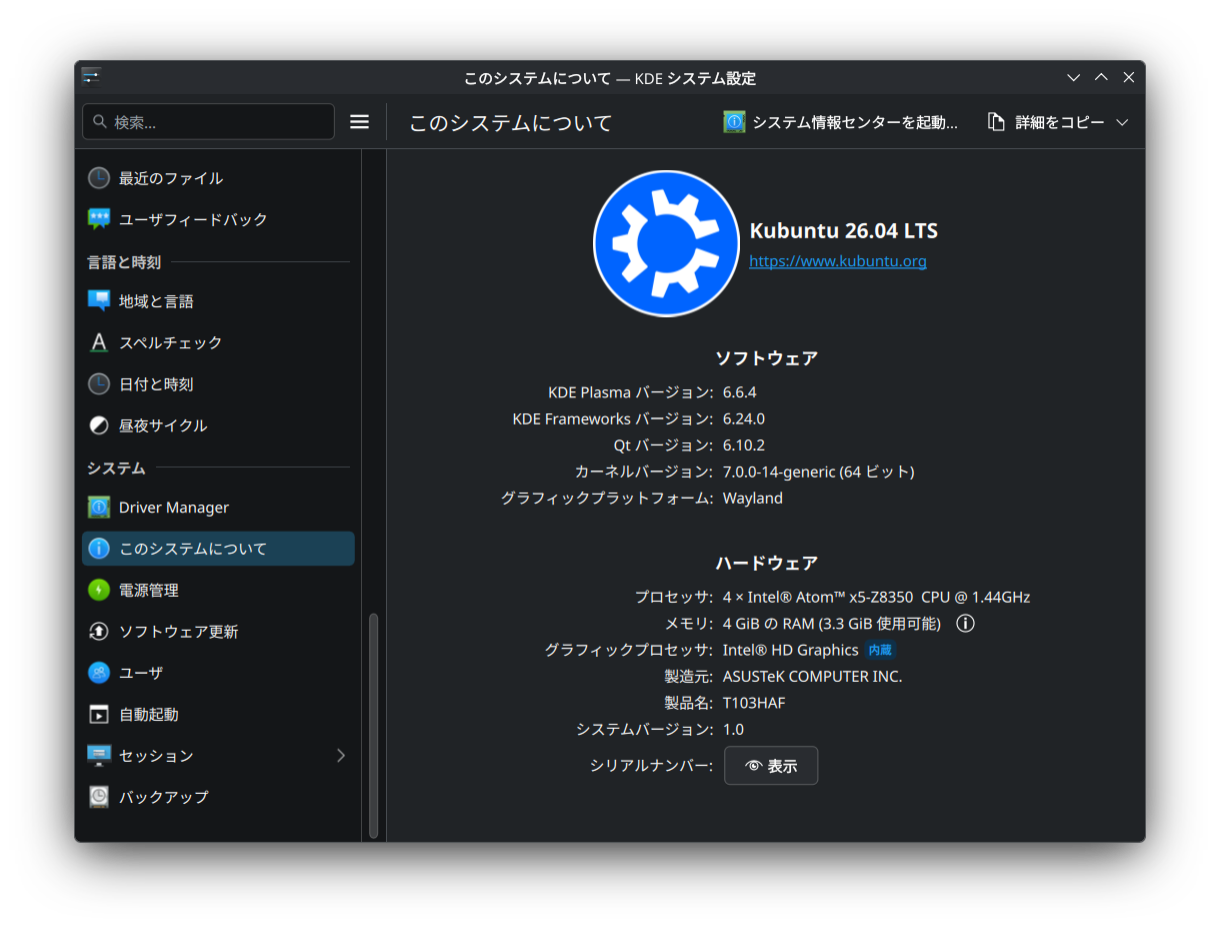Viewport: 1220px width, 930px height.
Task: Open ソフトウェア更新 page
Action: coord(218,632)
